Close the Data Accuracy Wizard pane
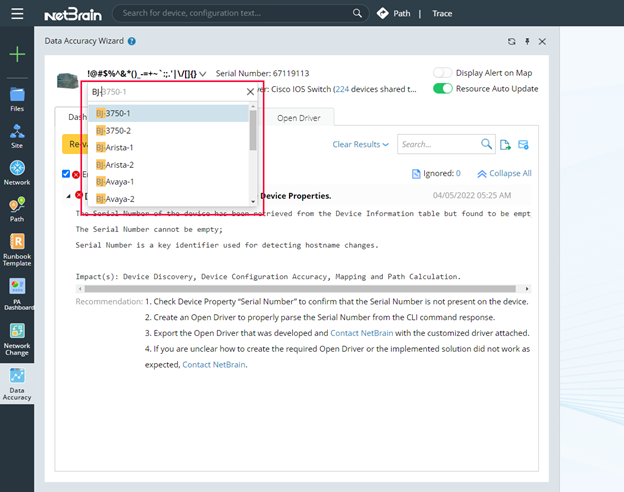This screenshot has width=624, height=492. pos(542,41)
